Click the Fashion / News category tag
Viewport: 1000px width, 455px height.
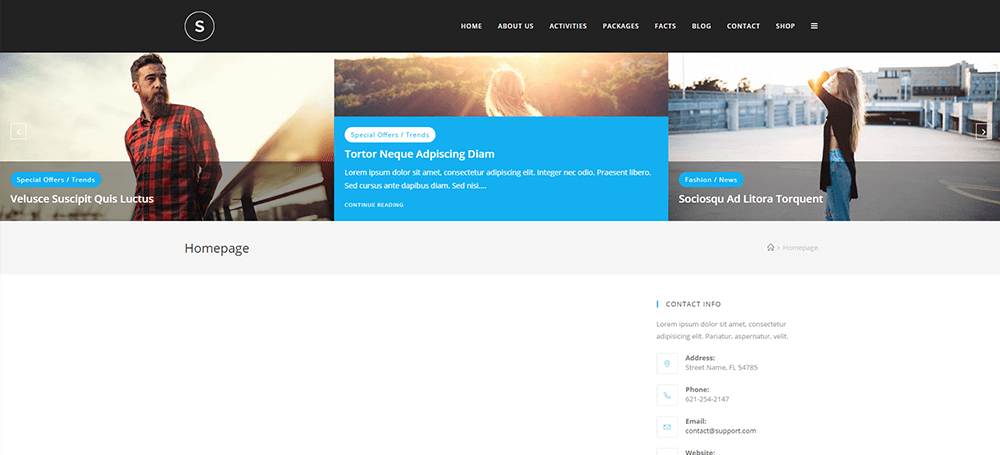pyautogui.click(x=711, y=180)
